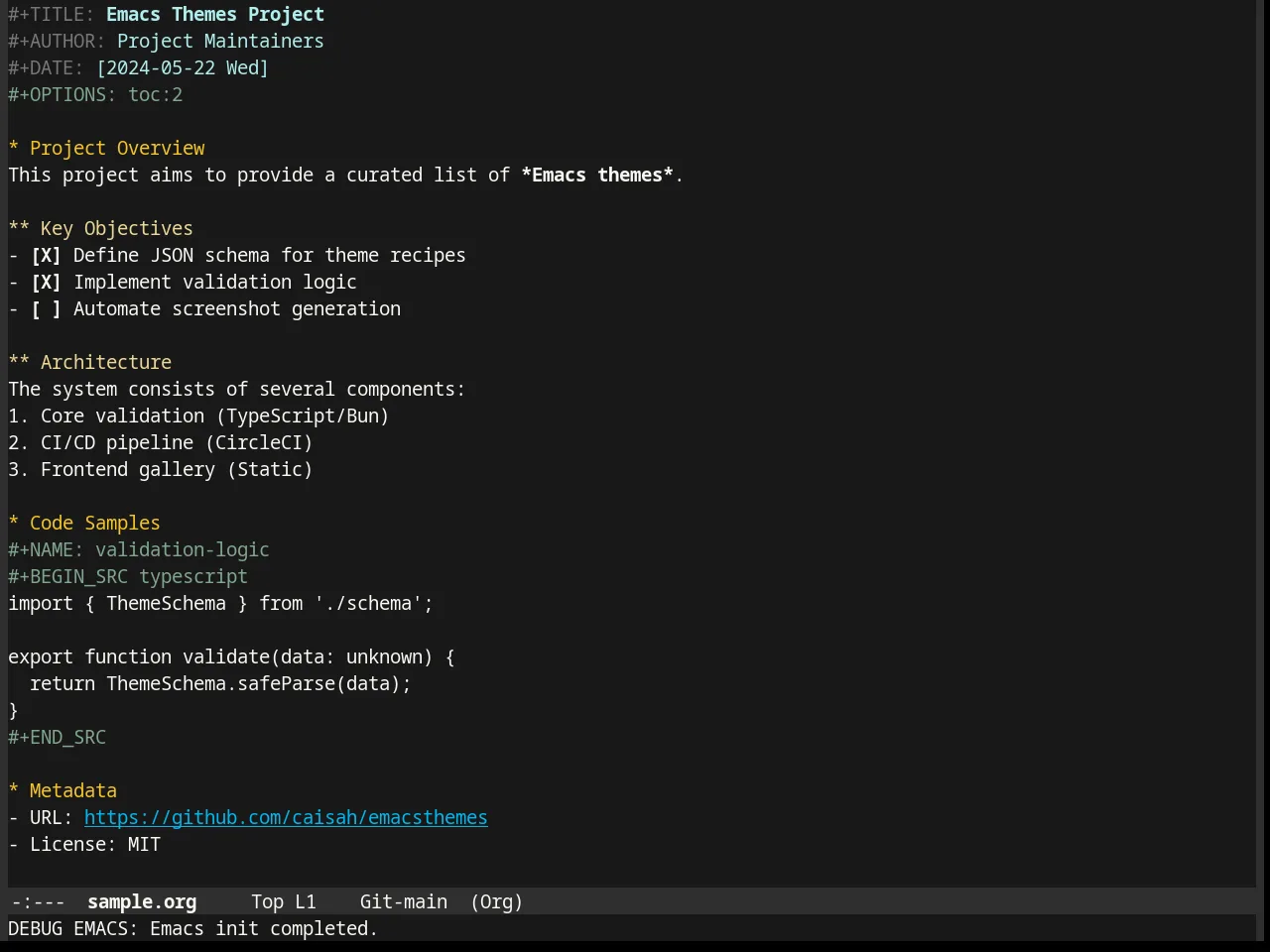Click the sentence 'The system consists of several components'

tap(236, 390)
